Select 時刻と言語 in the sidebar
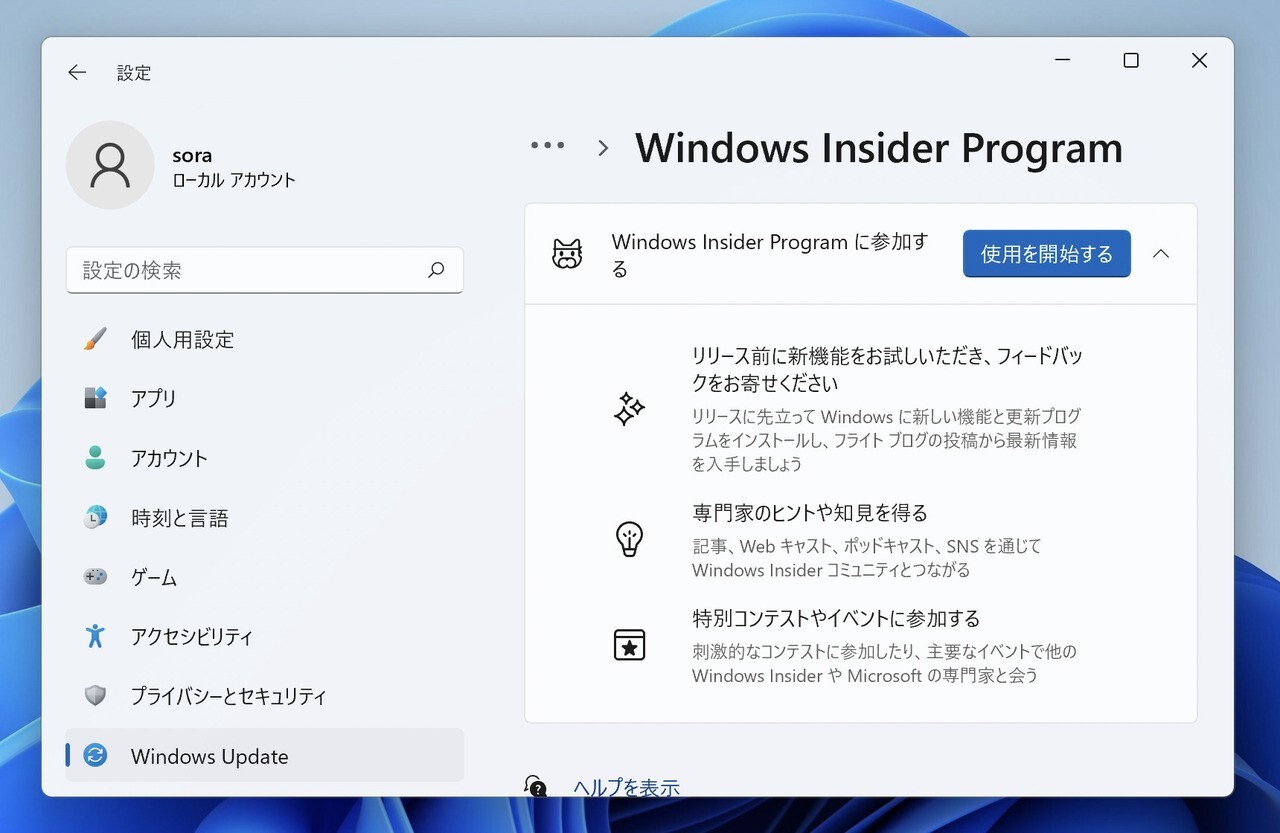The width and height of the screenshot is (1280, 833). 265,518
